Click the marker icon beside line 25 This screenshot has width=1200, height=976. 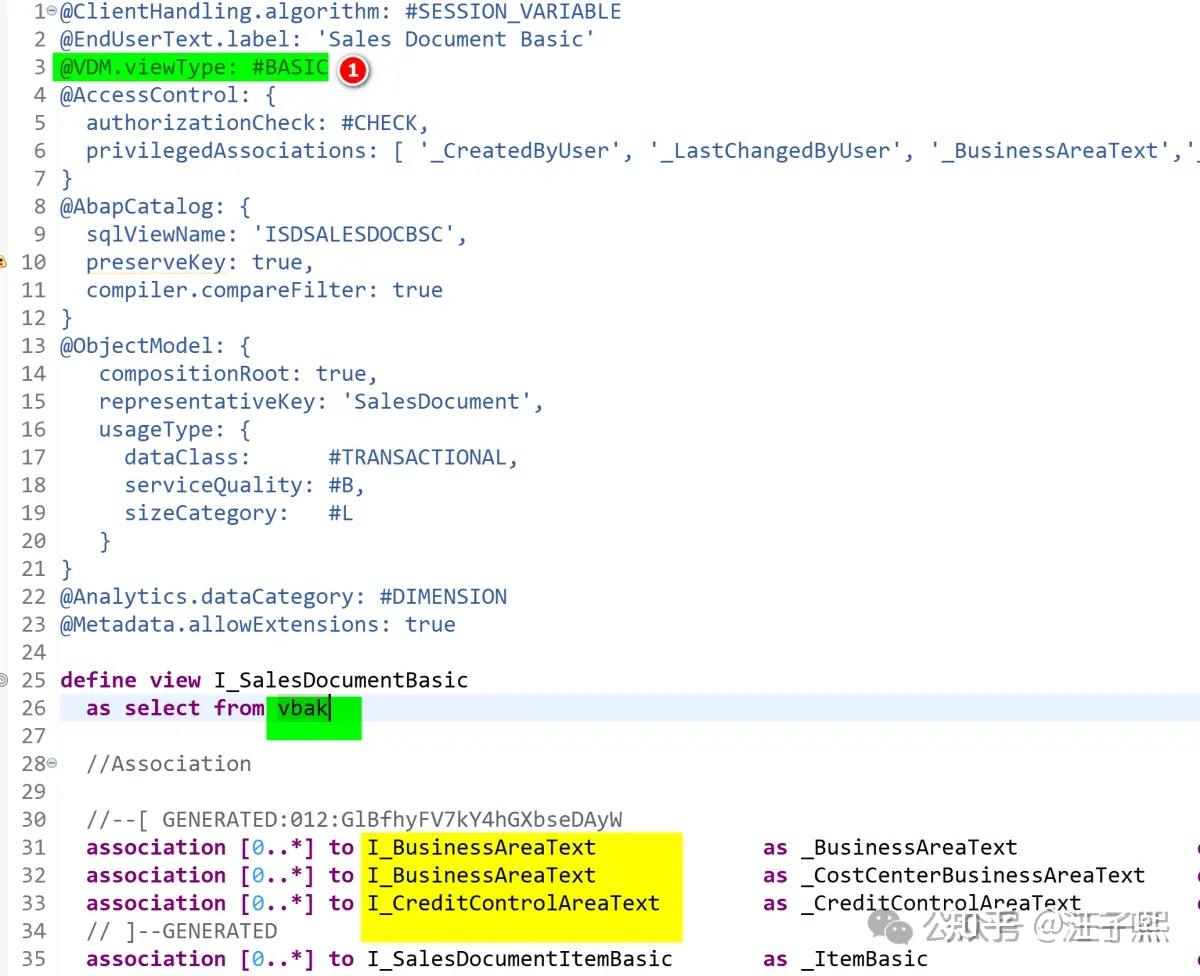[5, 679]
